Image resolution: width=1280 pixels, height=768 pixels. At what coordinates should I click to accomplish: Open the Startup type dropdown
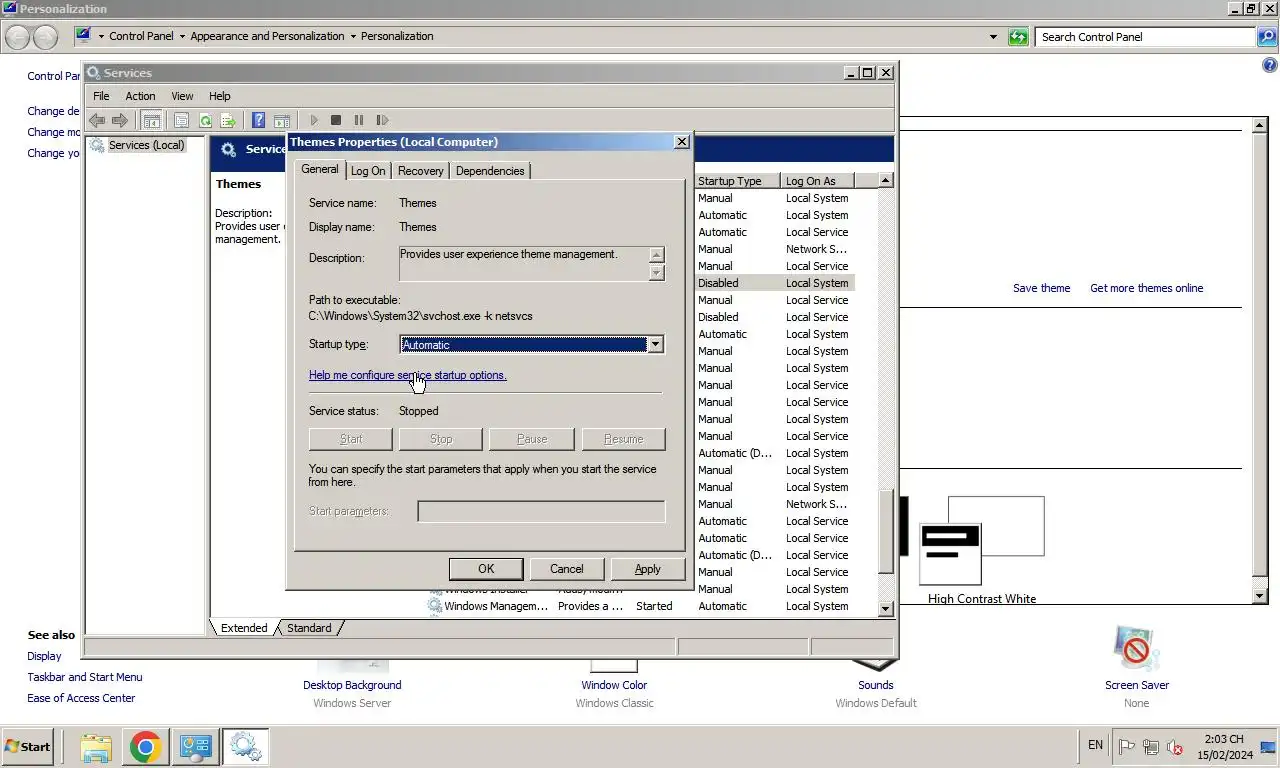(x=655, y=344)
